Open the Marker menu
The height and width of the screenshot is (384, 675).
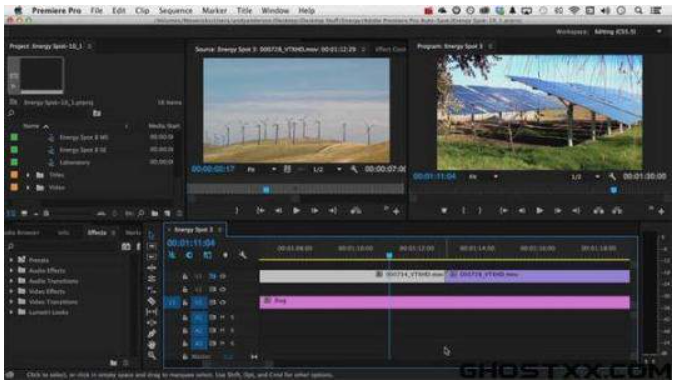pyautogui.click(x=214, y=10)
